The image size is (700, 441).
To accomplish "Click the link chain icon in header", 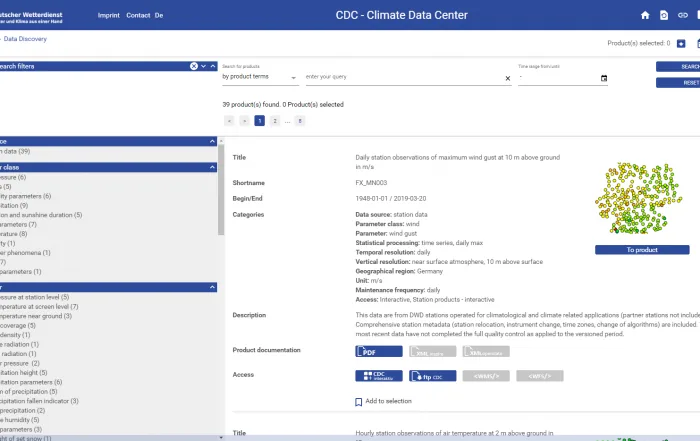I will [683, 15].
